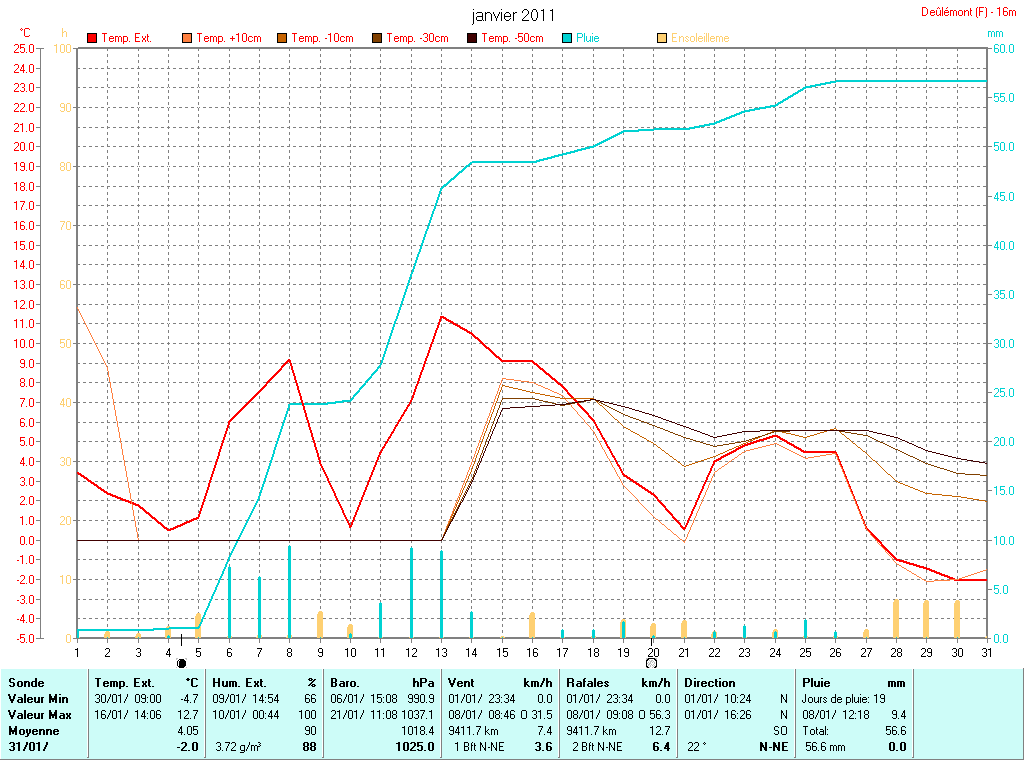Image resolution: width=1024 pixels, height=760 pixels.
Task: Click day 13 on the x-axis
Action: pyautogui.click(x=441, y=652)
